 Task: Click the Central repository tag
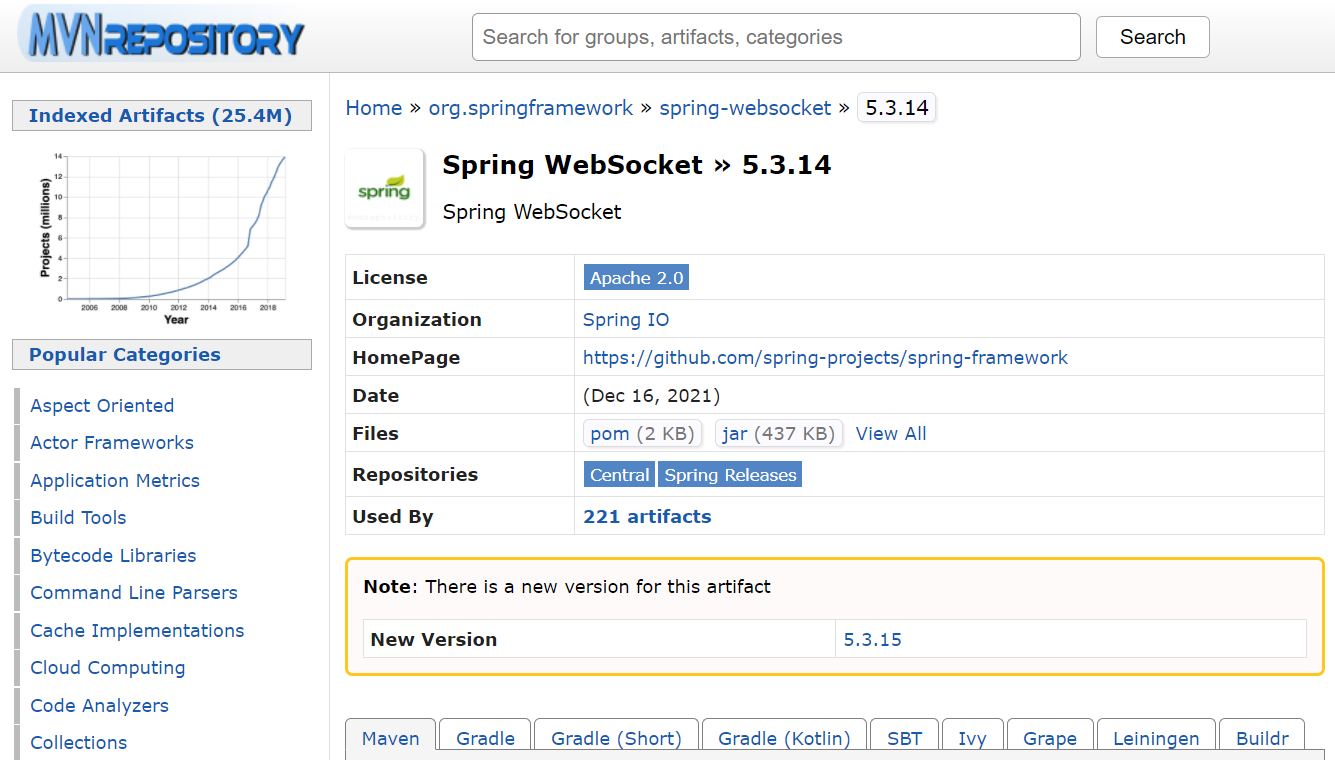619,475
